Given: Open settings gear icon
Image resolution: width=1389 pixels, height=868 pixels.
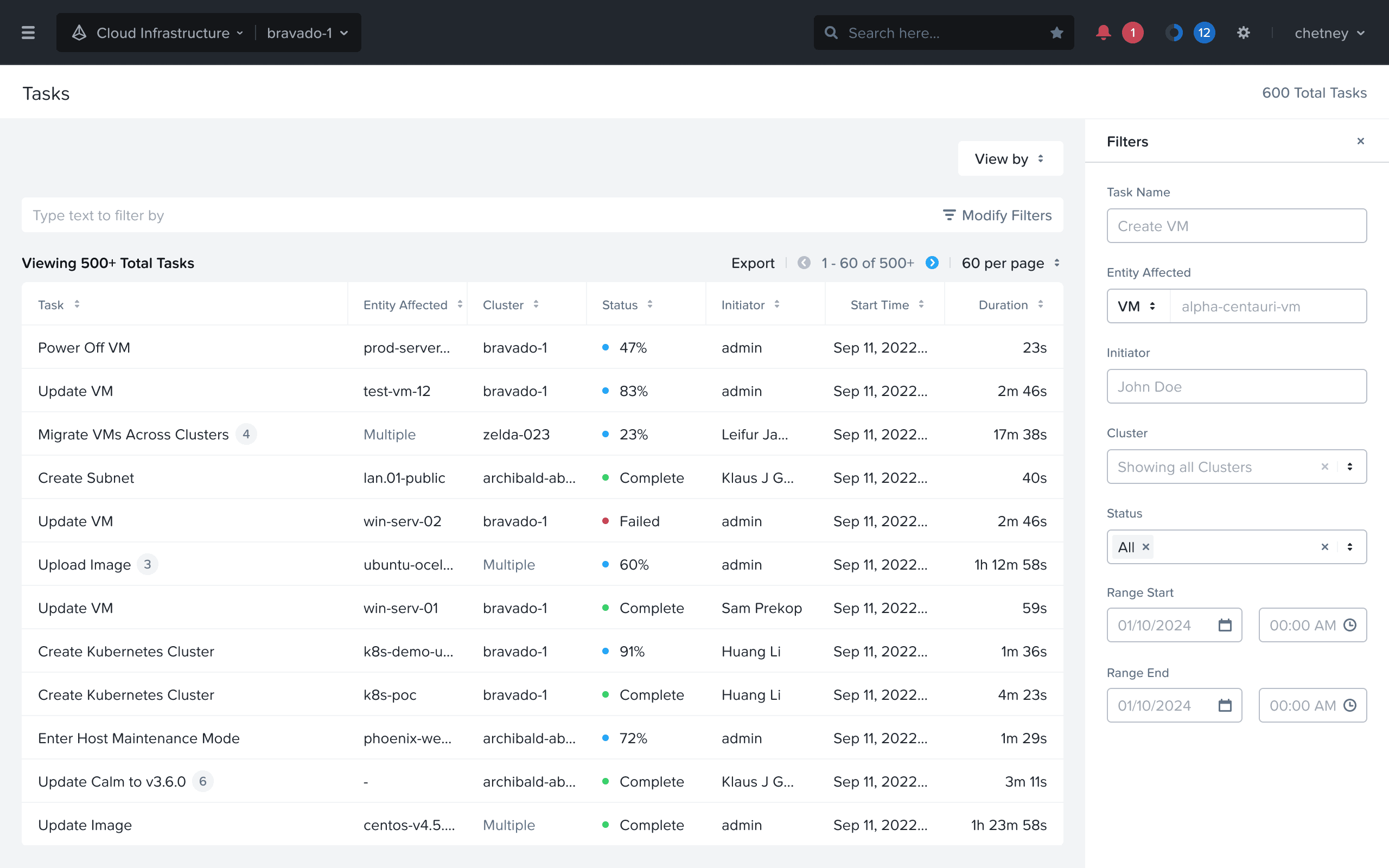Looking at the screenshot, I should click(x=1243, y=33).
